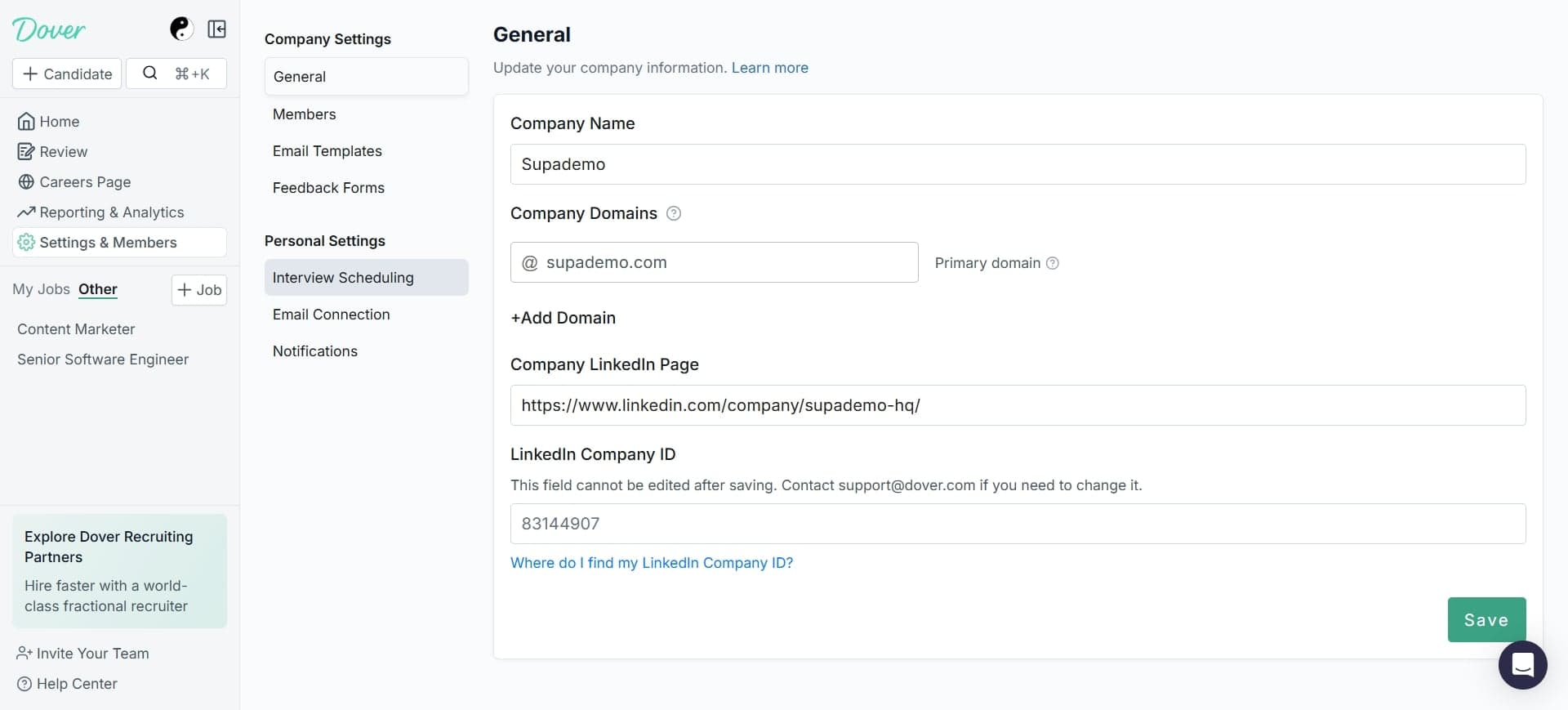Click the Reporting & Analytics trend icon
The width and height of the screenshot is (1568, 710).
tap(26, 212)
